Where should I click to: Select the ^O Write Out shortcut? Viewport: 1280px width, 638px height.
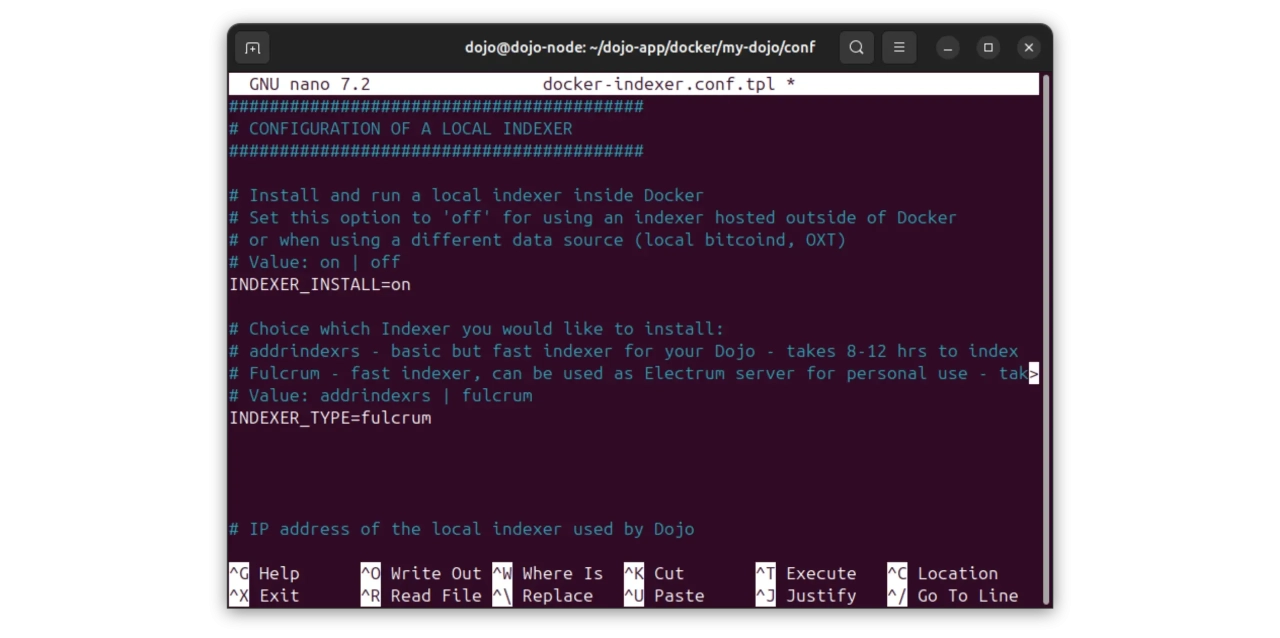coord(420,573)
